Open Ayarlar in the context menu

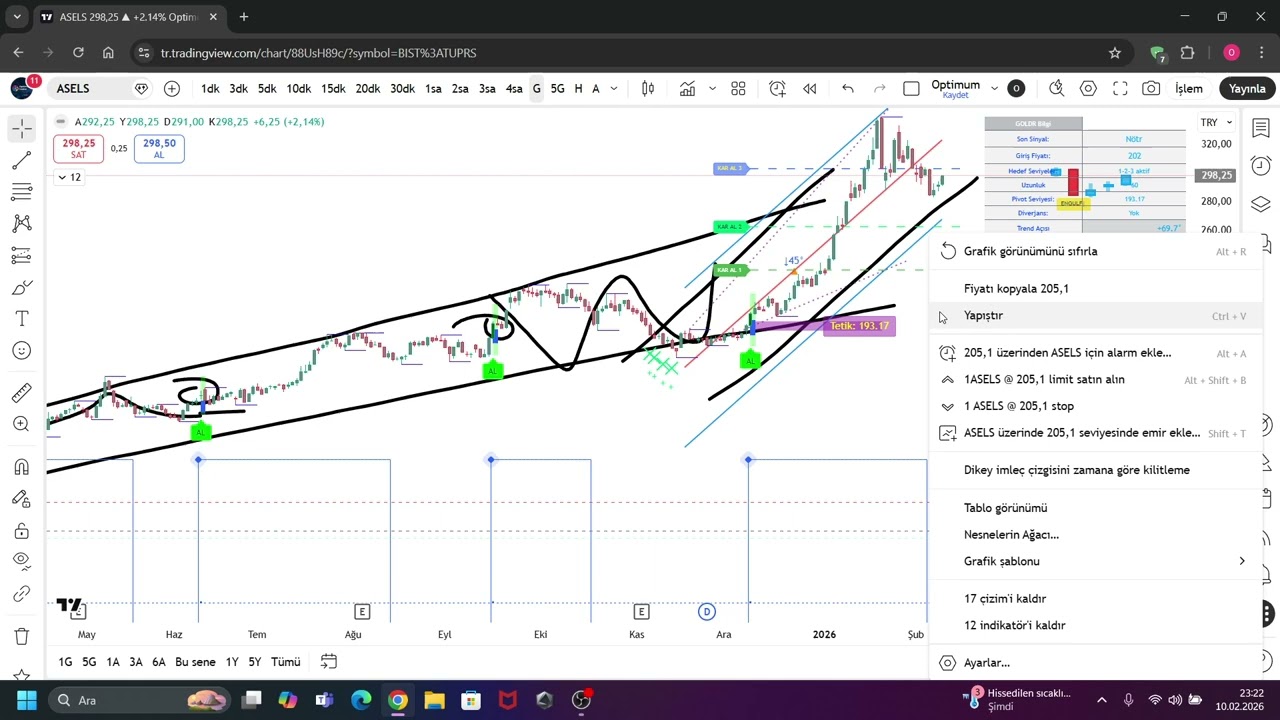pyautogui.click(x=1094, y=663)
